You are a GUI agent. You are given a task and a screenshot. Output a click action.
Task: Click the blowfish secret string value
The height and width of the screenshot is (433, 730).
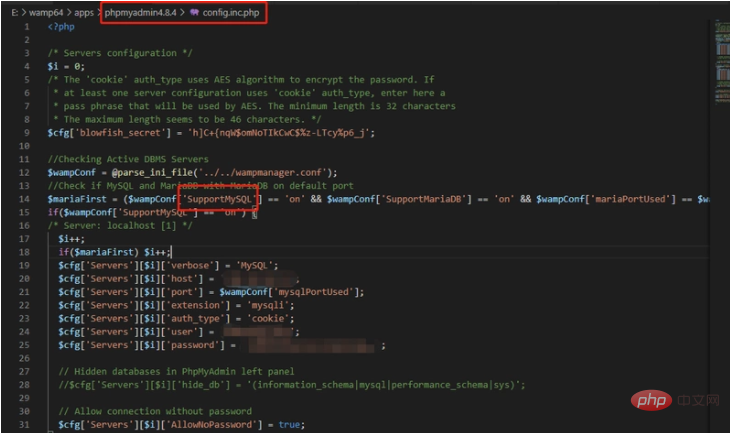pyautogui.click(x=279, y=133)
